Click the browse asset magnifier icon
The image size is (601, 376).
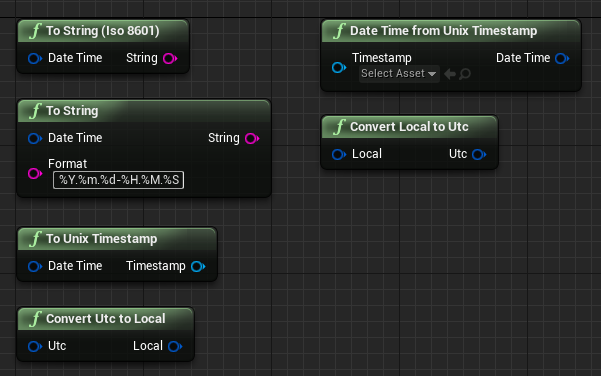[465, 74]
